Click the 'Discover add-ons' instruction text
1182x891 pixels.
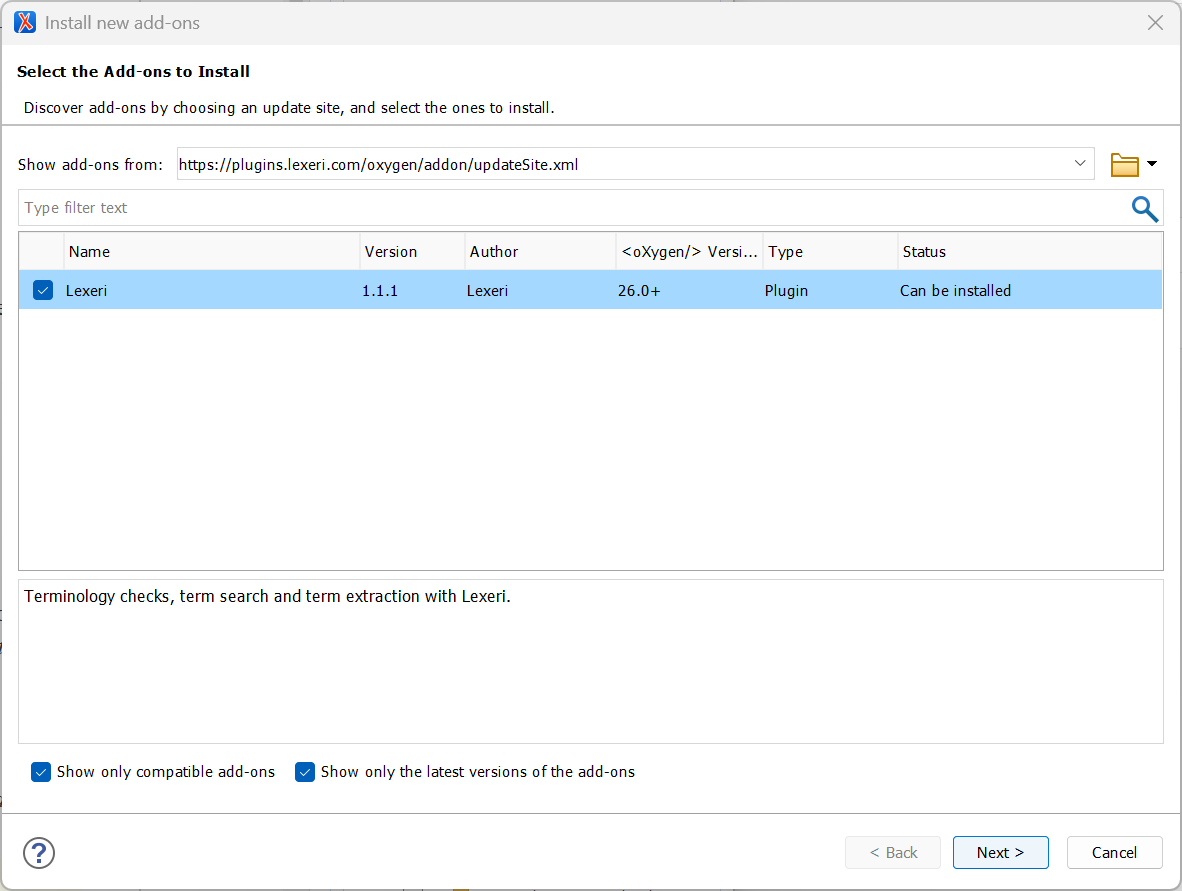pyautogui.click(x=289, y=108)
